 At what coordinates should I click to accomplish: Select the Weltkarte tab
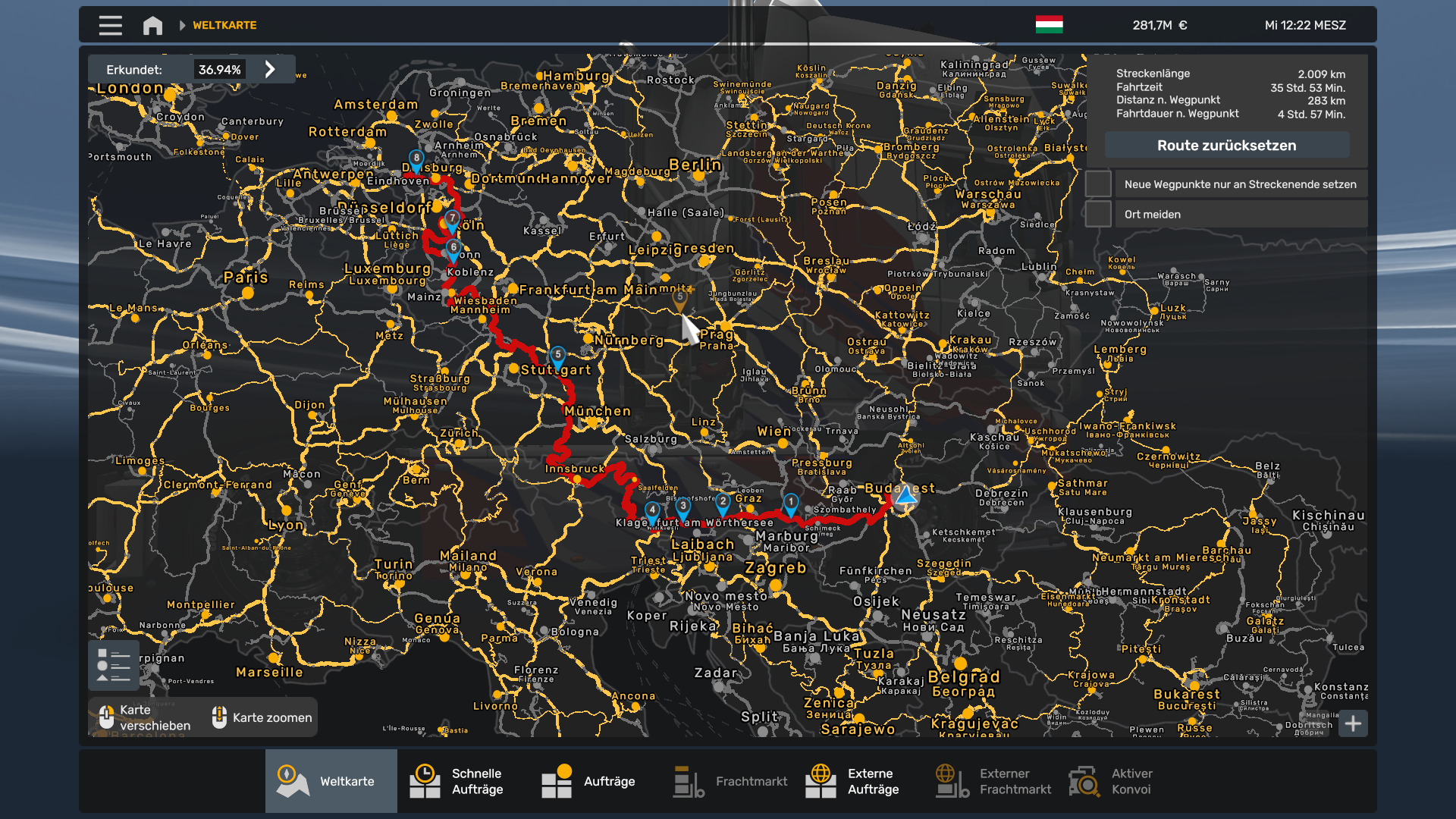(331, 781)
